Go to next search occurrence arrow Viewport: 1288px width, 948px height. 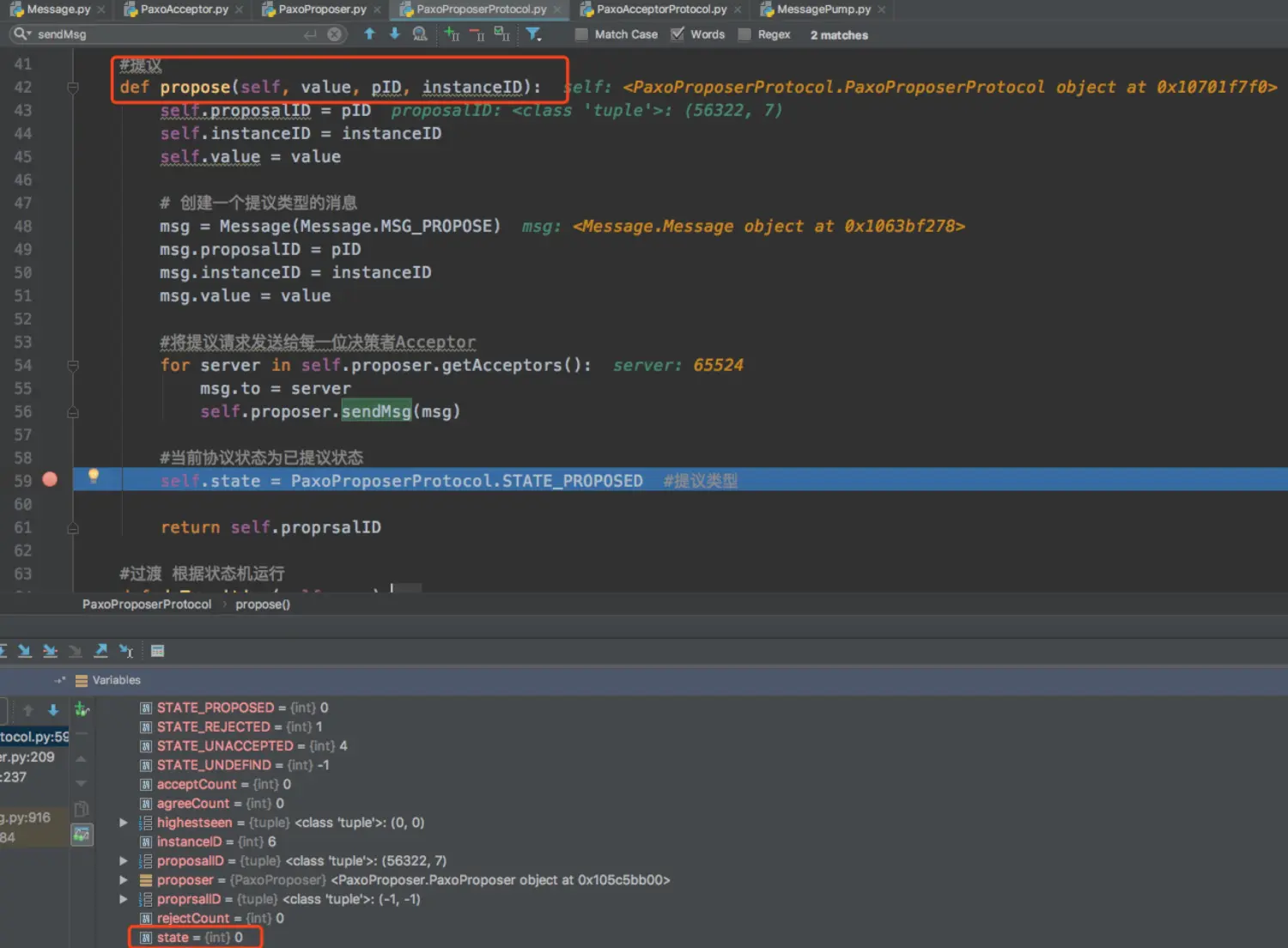pyautogui.click(x=395, y=33)
